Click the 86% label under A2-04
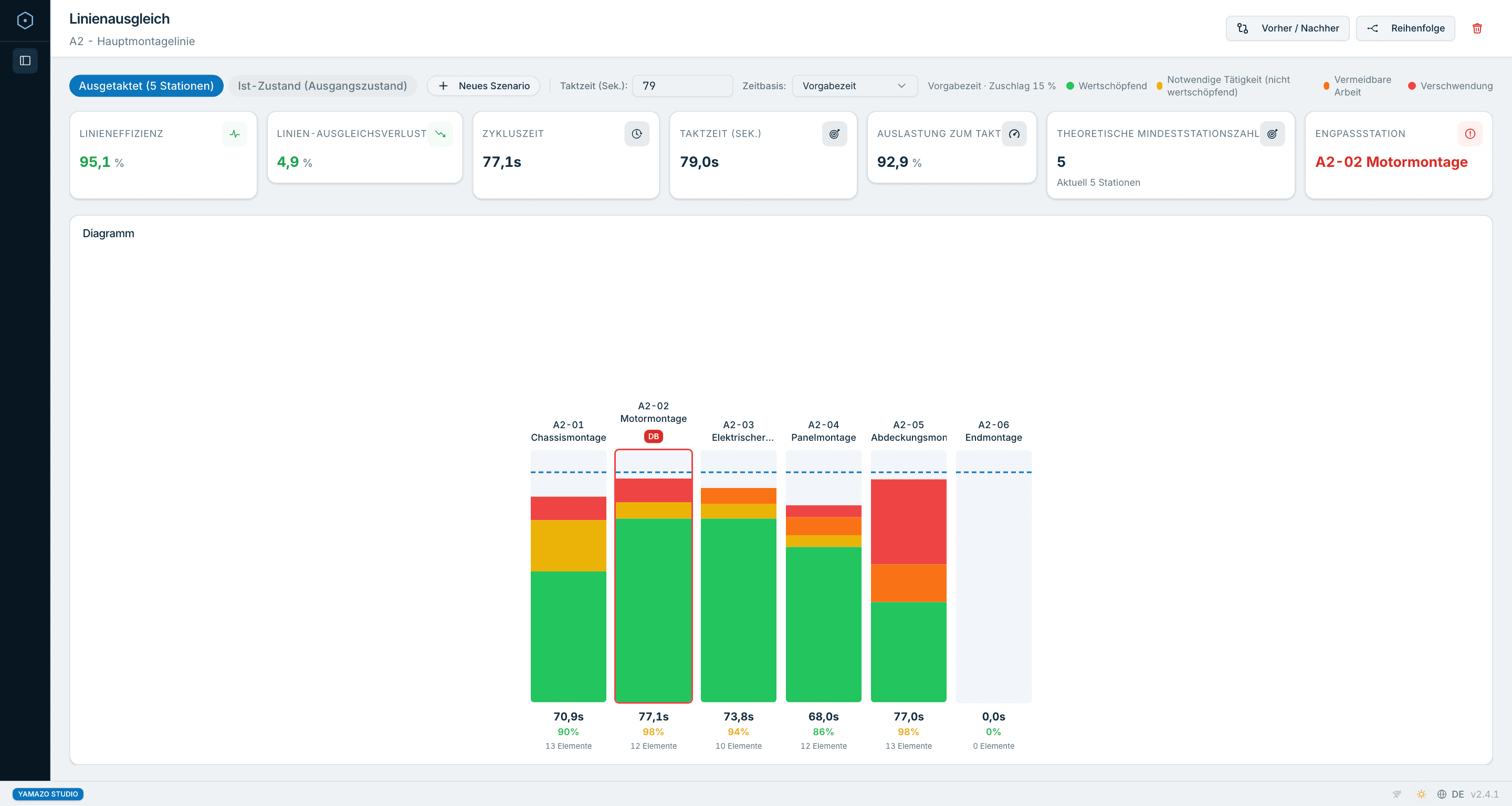The width and height of the screenshot is (1512, 806). 824,731
